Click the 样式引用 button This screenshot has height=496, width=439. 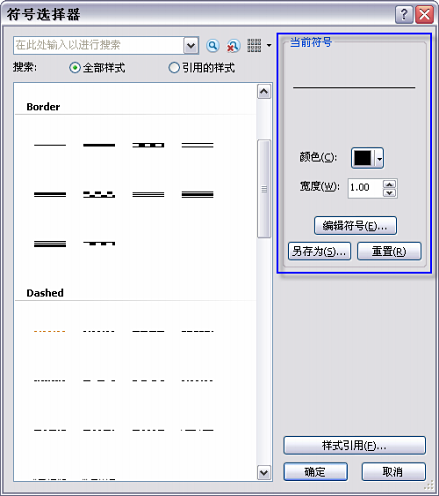click(x=354, y=445)
